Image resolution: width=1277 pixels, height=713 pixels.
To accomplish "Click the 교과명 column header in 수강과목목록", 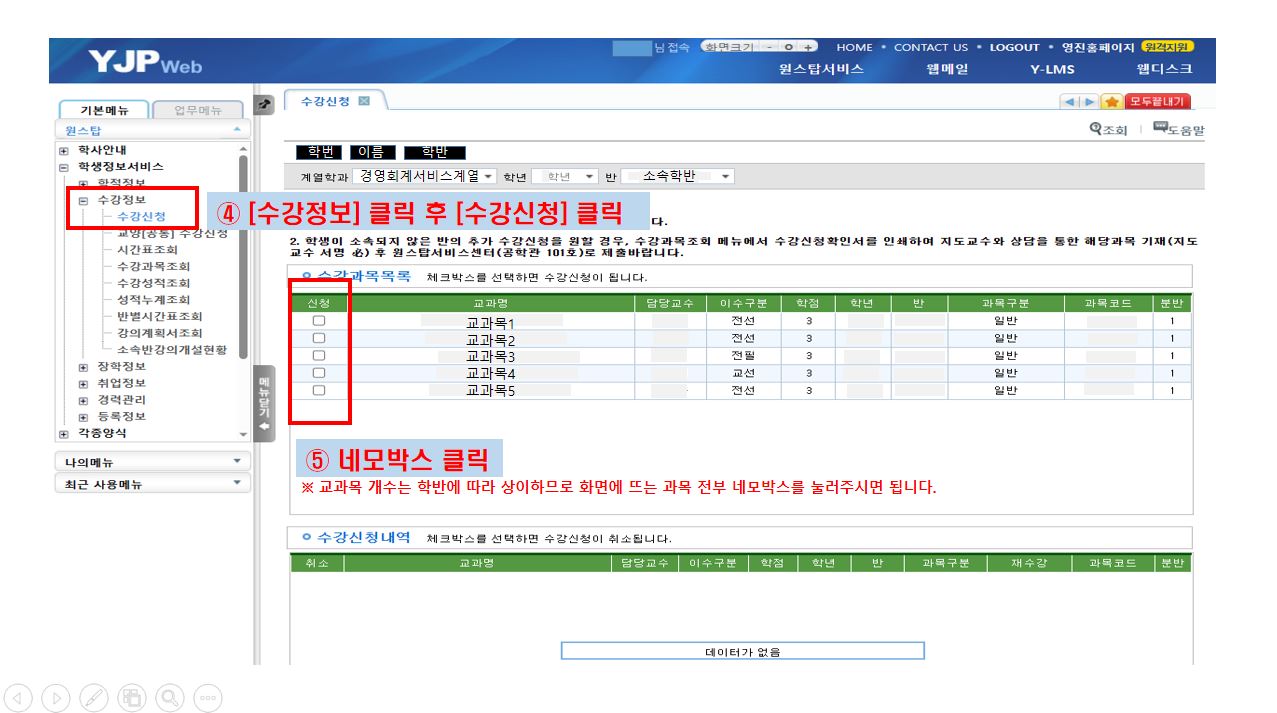I will coord(490,303).
